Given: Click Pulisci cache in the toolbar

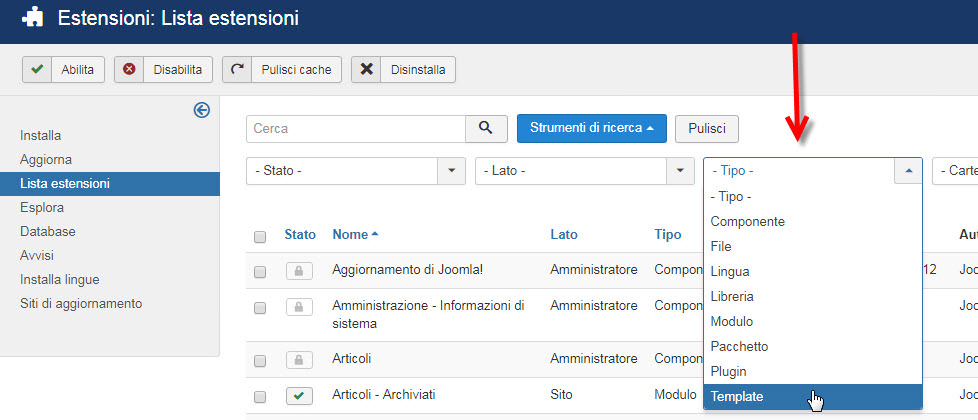Looking at the screenshot, I should pyautogui.click(x=282, y=69).
